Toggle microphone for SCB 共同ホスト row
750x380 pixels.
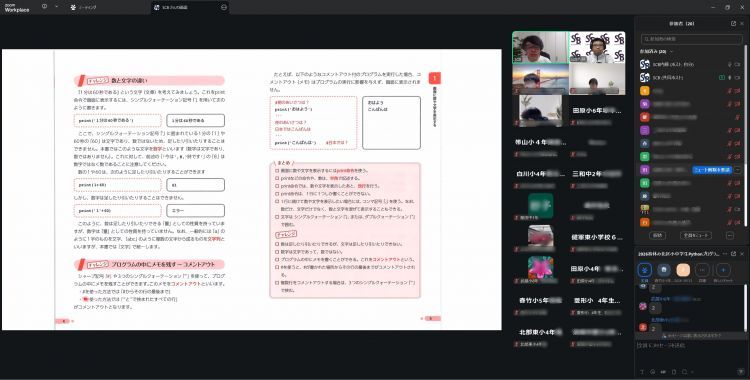[730, 78]
